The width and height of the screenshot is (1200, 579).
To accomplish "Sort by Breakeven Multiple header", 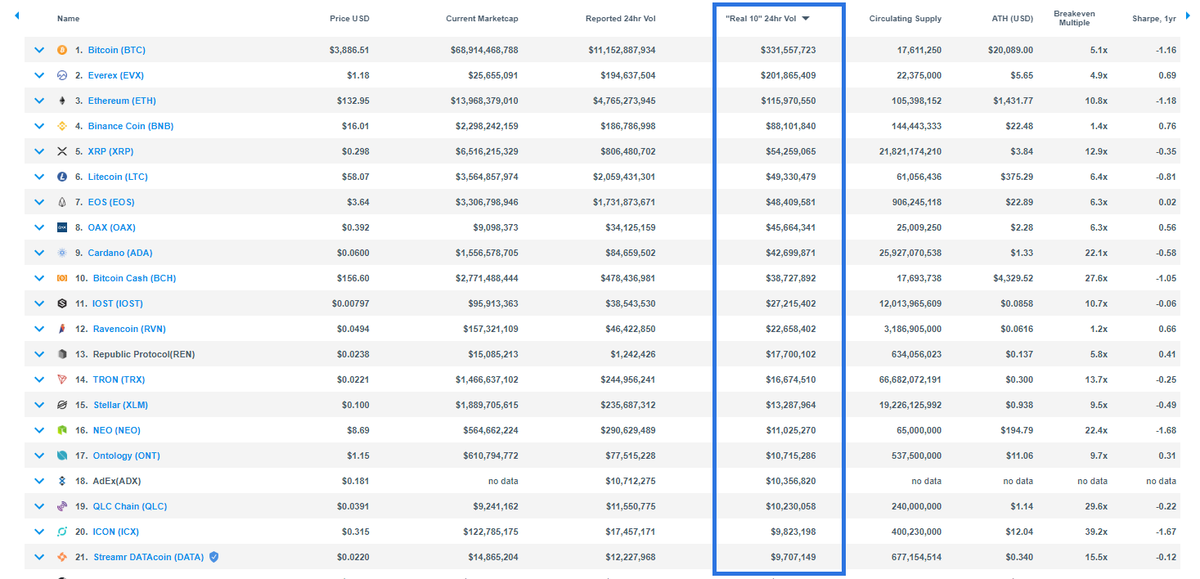I will 1074,17.
